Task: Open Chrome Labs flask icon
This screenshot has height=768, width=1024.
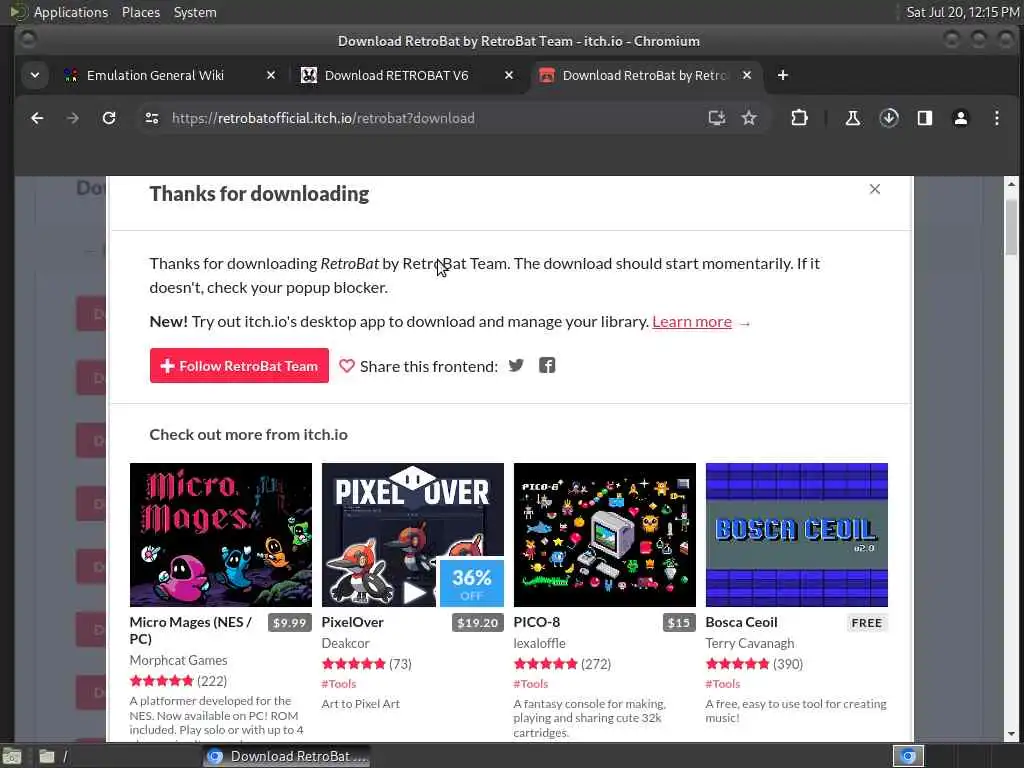Action: click(x=852, y=118)
